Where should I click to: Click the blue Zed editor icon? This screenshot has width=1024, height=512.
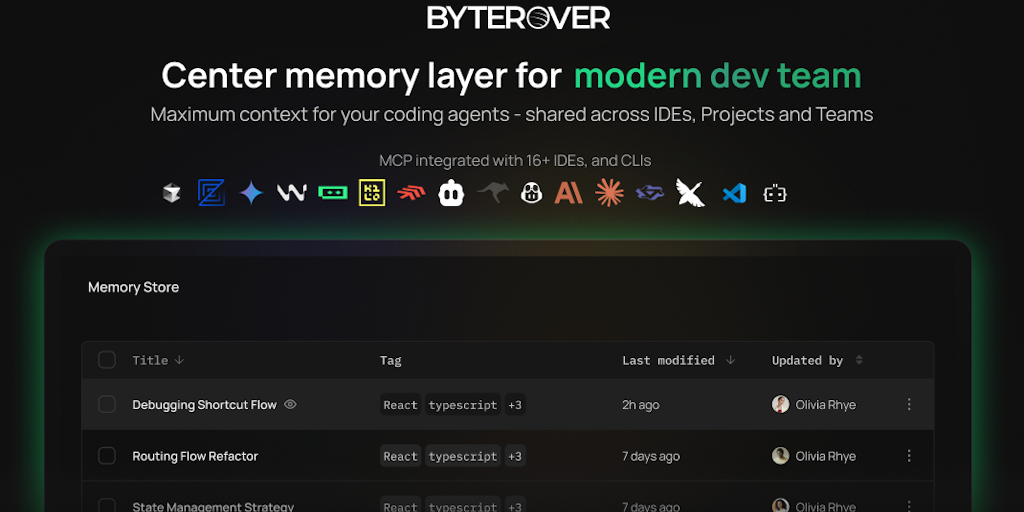coord(212,193)
